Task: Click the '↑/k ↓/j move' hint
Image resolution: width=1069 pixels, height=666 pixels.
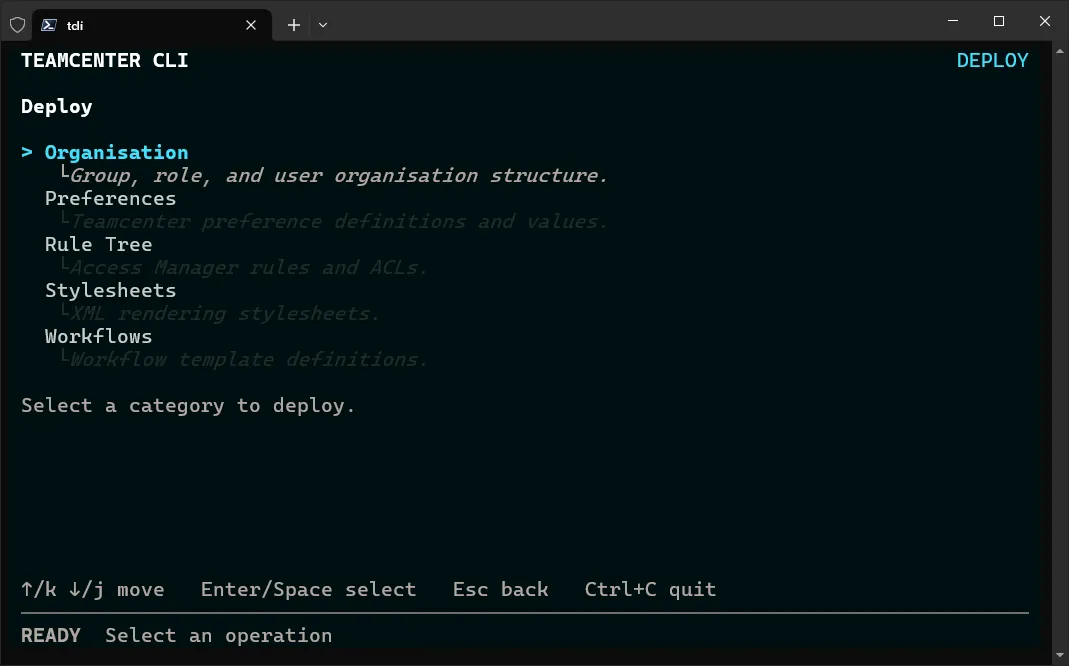Action: [93, 589]
